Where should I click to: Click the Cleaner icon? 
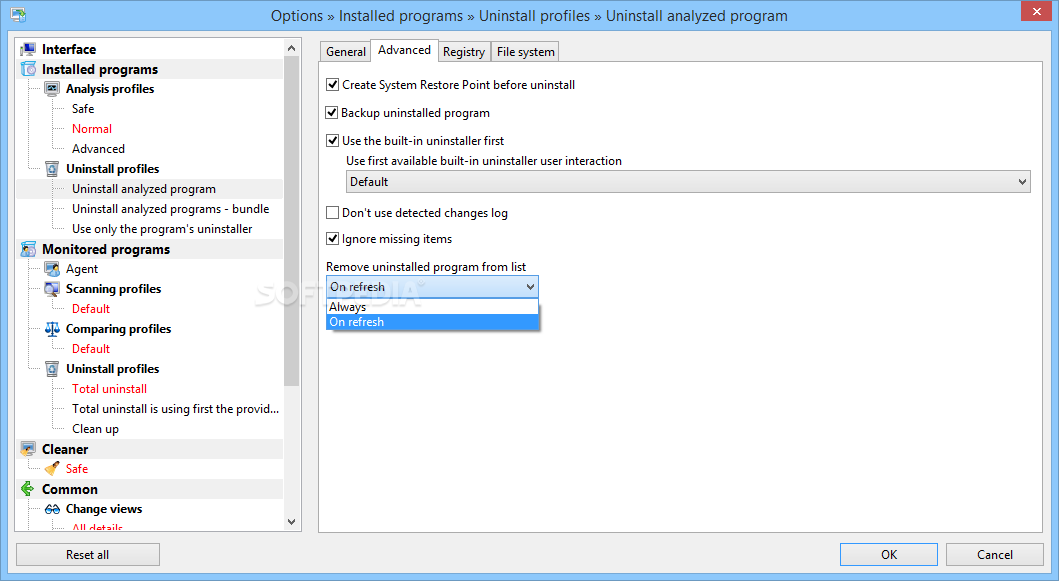coord(28,449)
